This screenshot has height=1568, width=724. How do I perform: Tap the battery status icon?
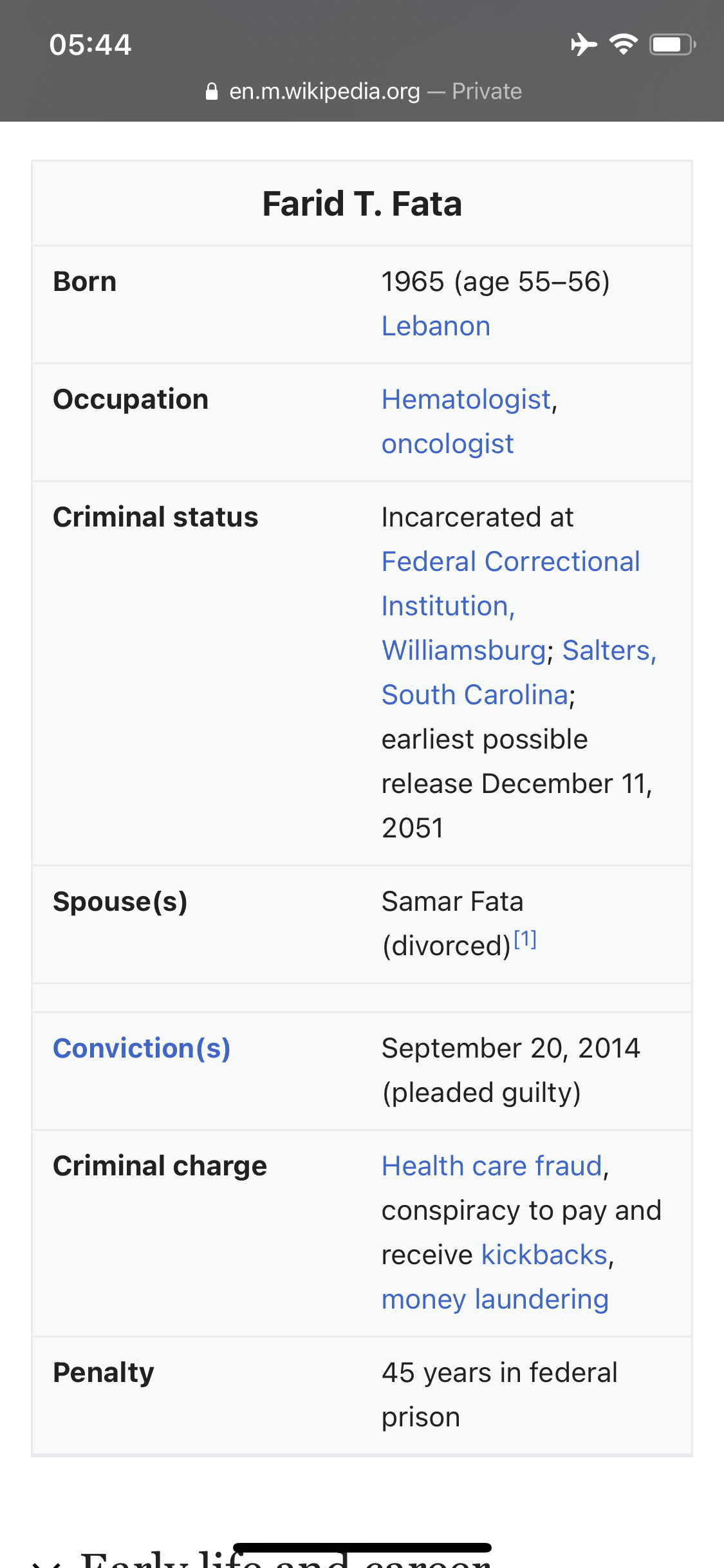[x=672, y=44]
